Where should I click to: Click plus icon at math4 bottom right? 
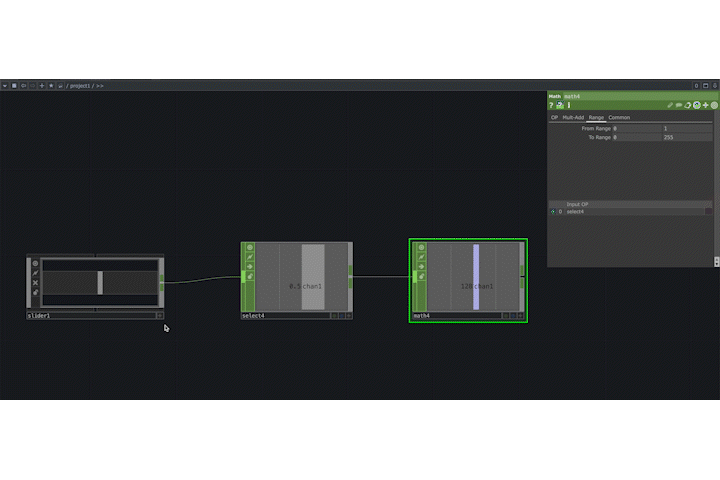(x=520, y=316)
